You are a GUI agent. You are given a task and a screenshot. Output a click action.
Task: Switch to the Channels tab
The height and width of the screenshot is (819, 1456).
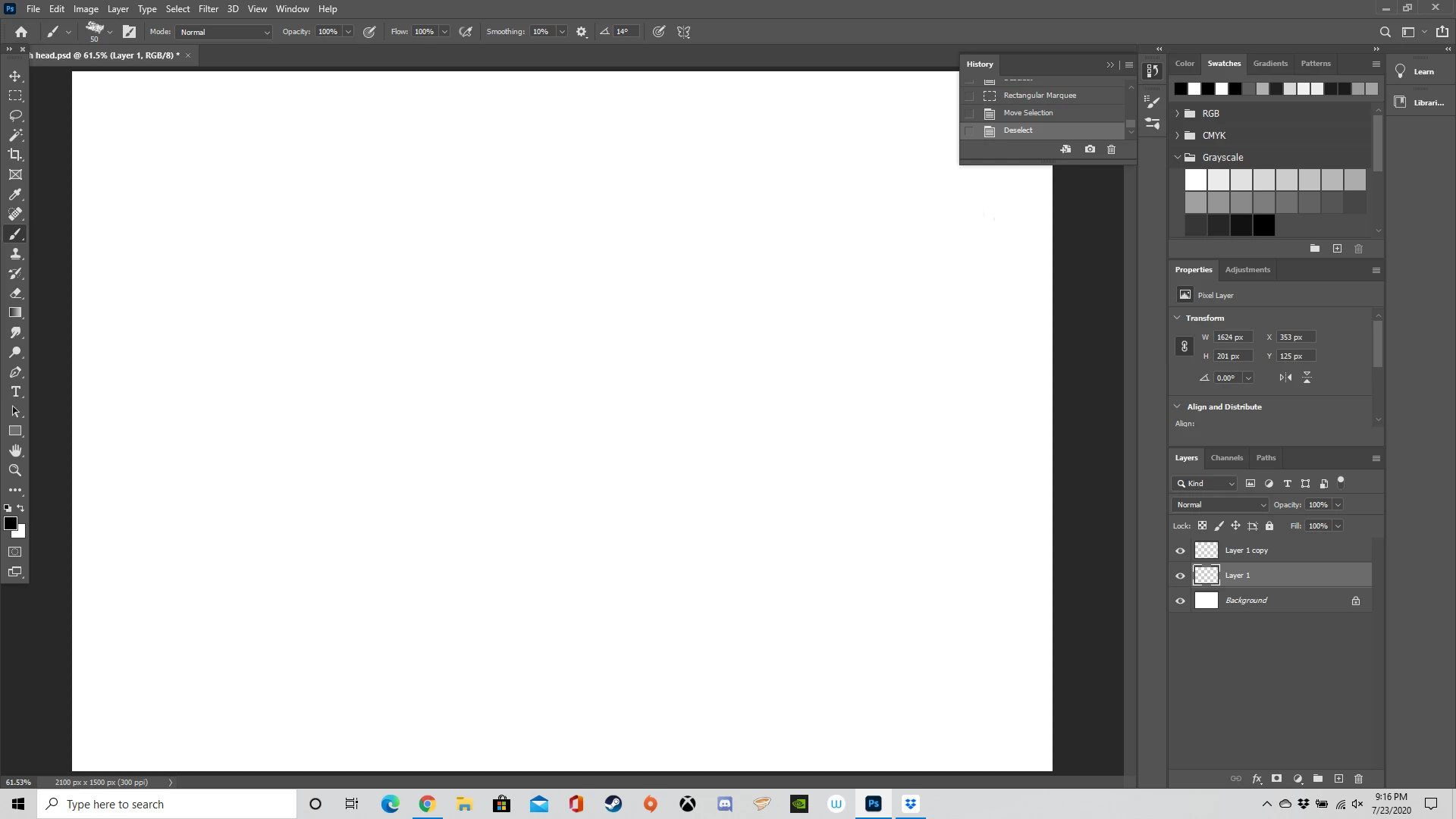[x=1226, y=458]
